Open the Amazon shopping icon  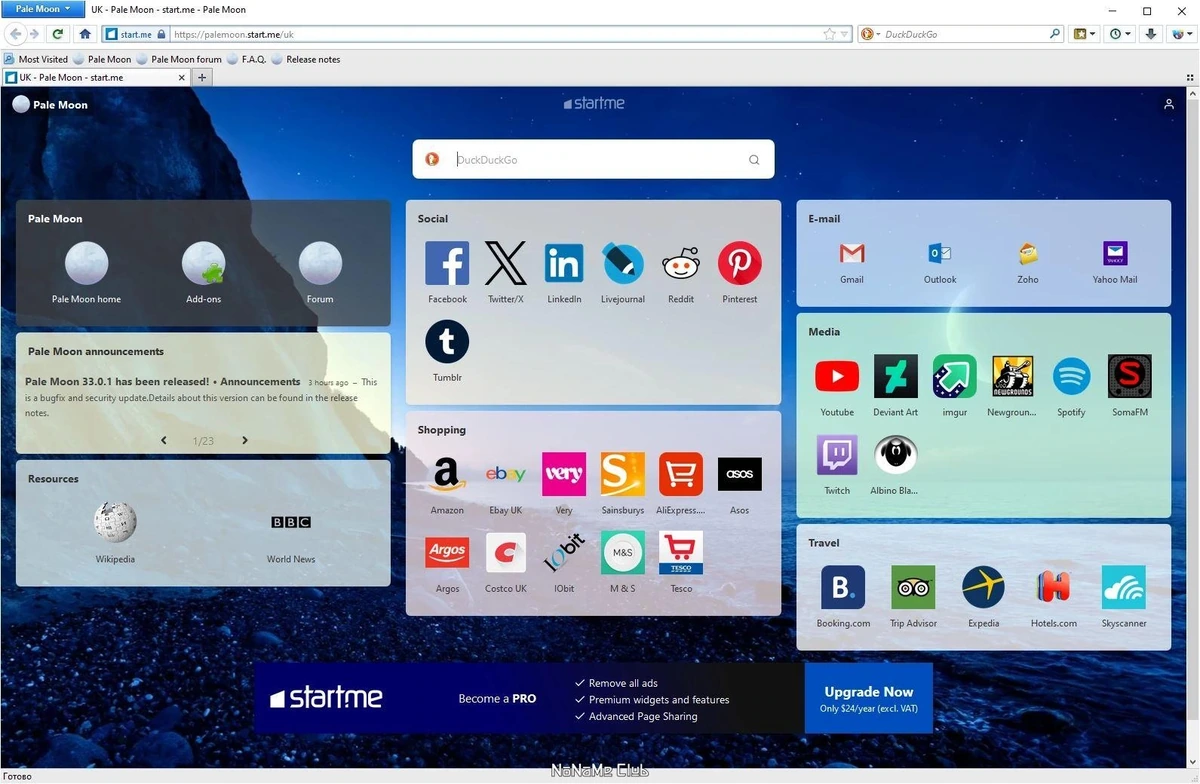447,475
